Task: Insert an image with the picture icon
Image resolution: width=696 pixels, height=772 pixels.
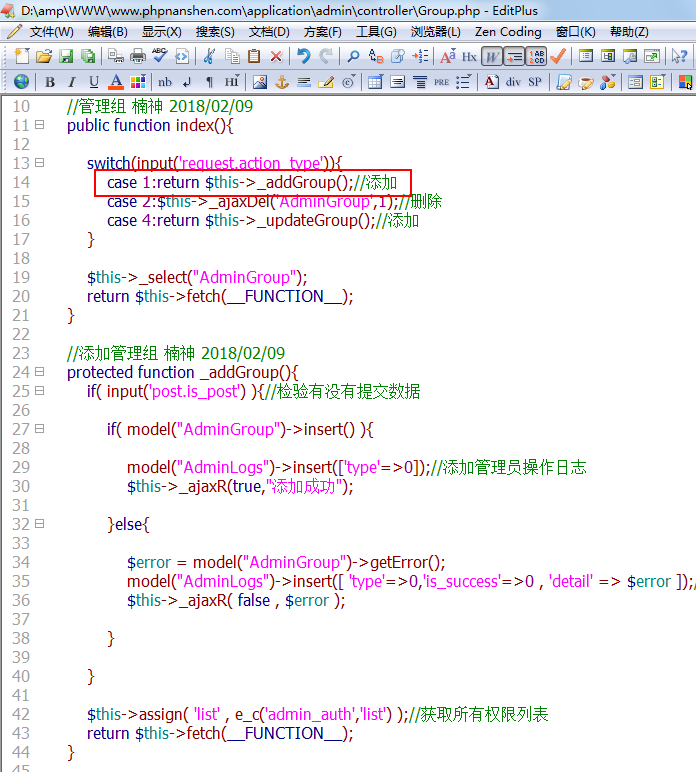Action: tap(260, 82)
